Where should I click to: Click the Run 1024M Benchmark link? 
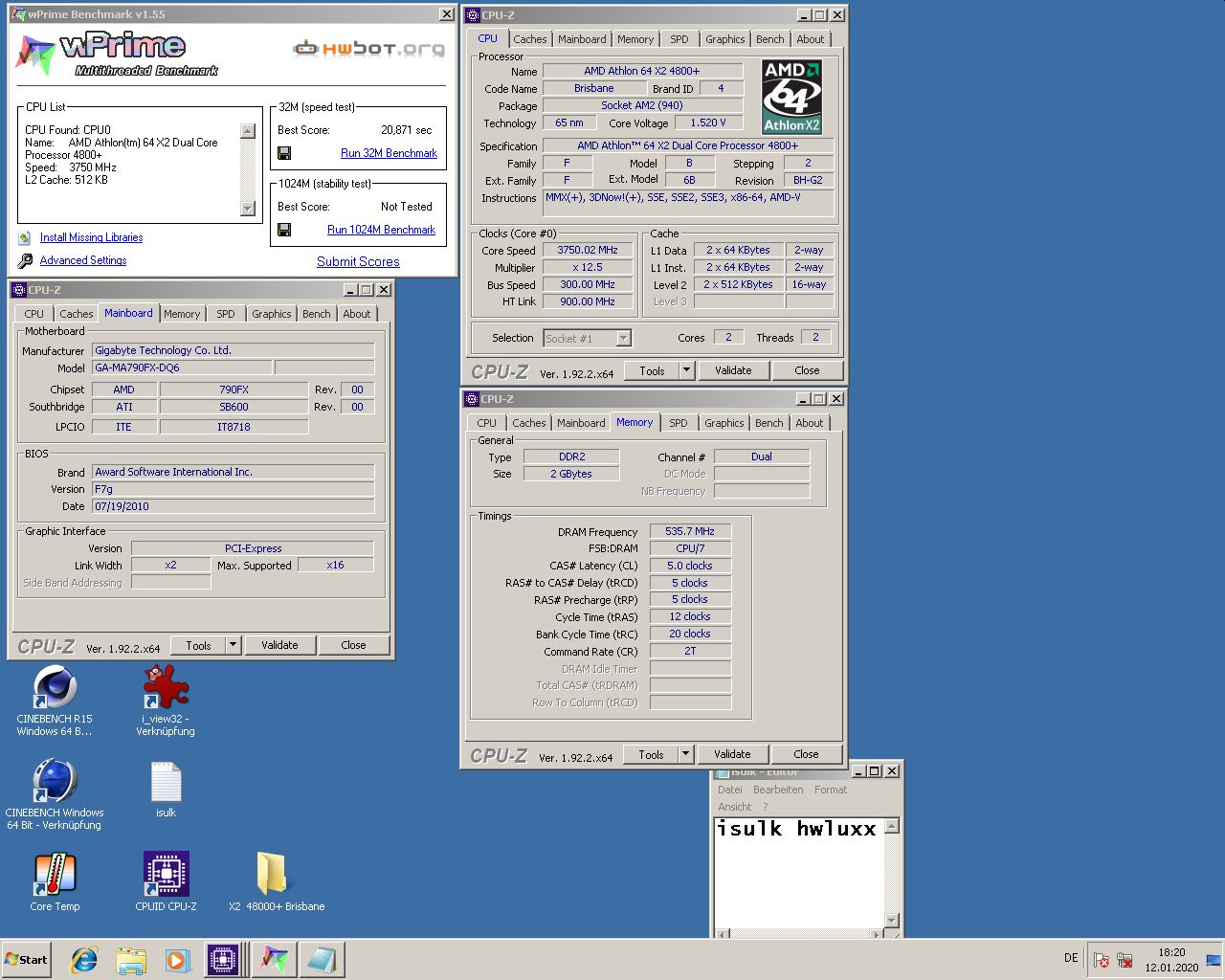[381, 230]
